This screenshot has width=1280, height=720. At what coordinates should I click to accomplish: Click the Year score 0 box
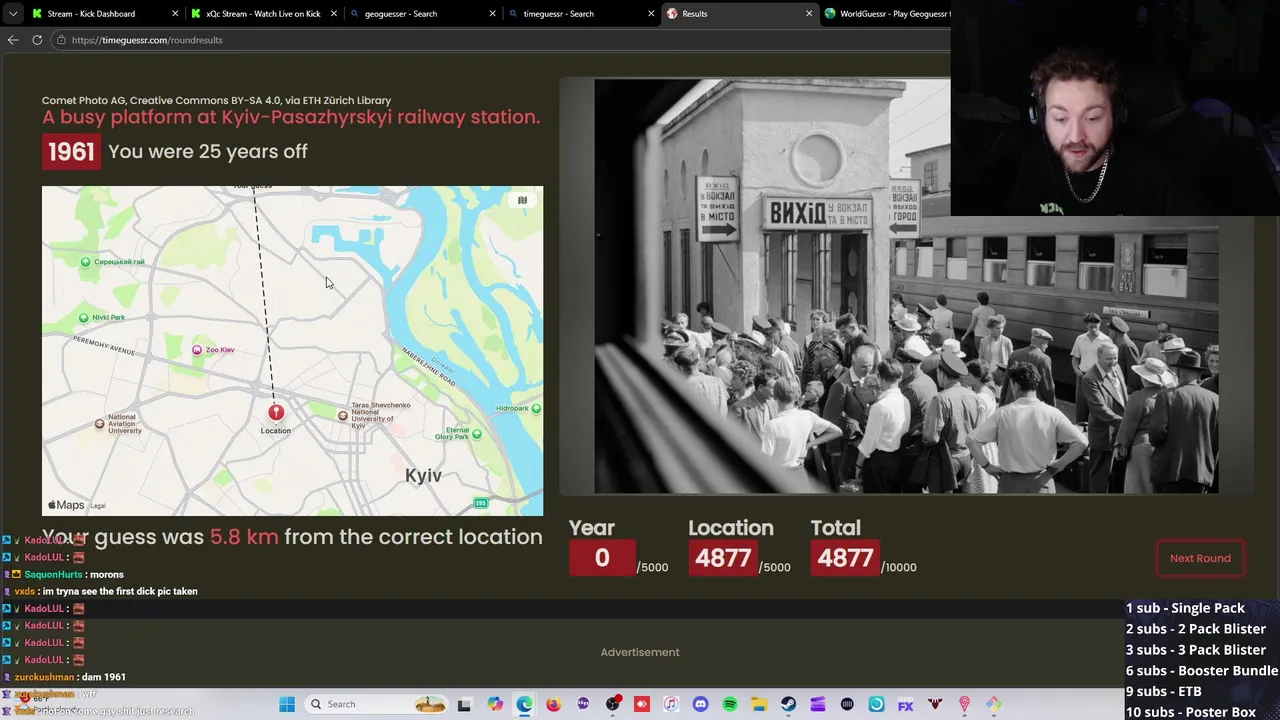[x=602, y=558]
